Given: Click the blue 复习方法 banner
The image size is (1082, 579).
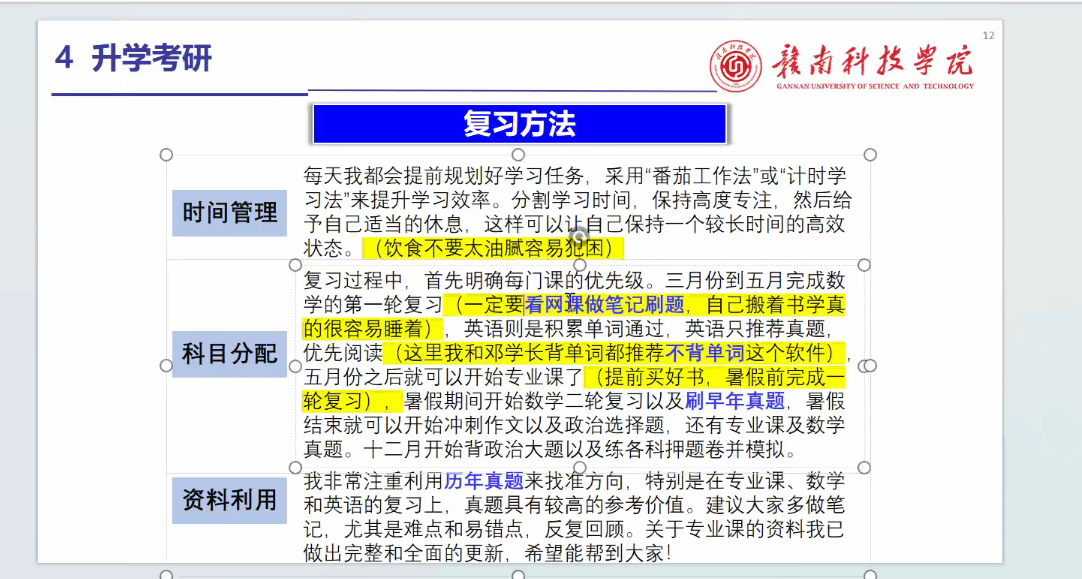Looking at the screenshot, I should point(519,124).
